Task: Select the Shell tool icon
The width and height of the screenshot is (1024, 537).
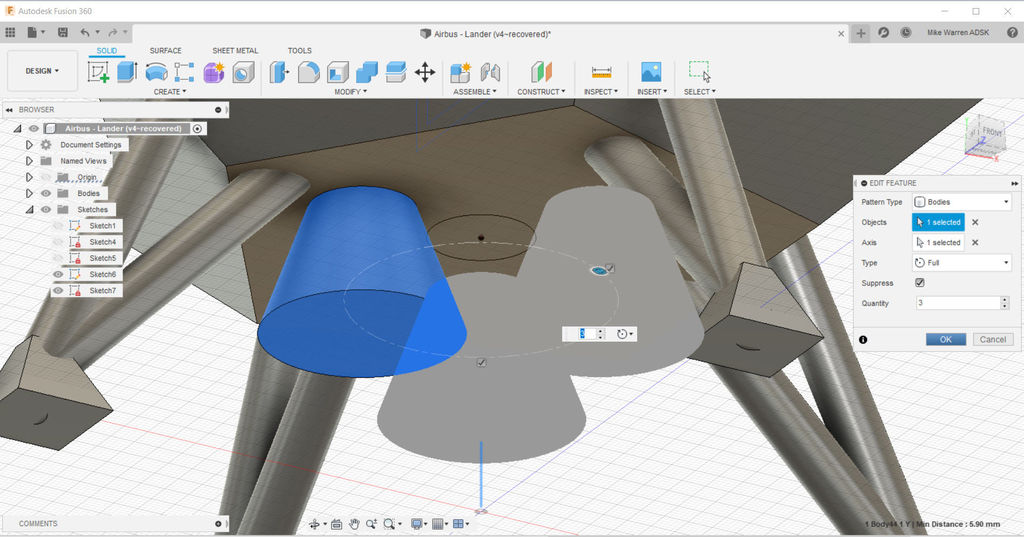Action: (x=338, y=72)
